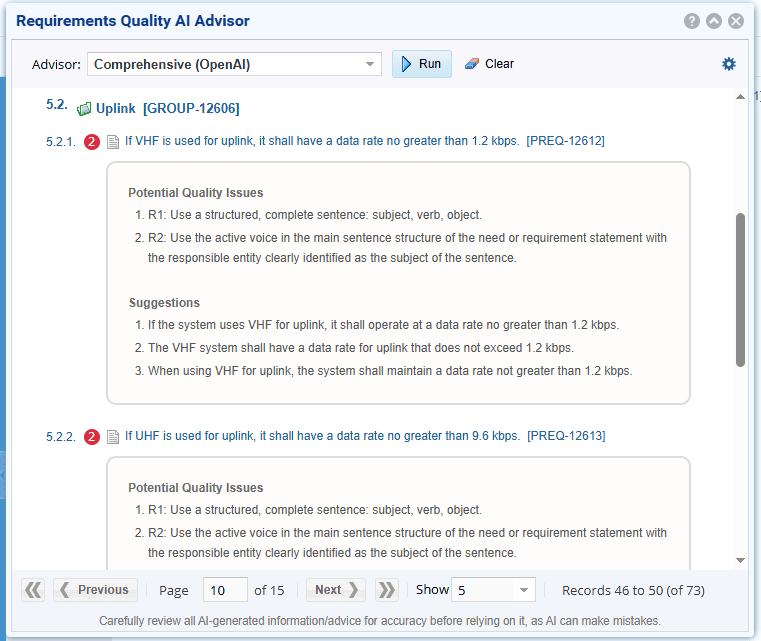Click the red issue badge for 5.2.2
761x641 pixels.
point(92,437)
